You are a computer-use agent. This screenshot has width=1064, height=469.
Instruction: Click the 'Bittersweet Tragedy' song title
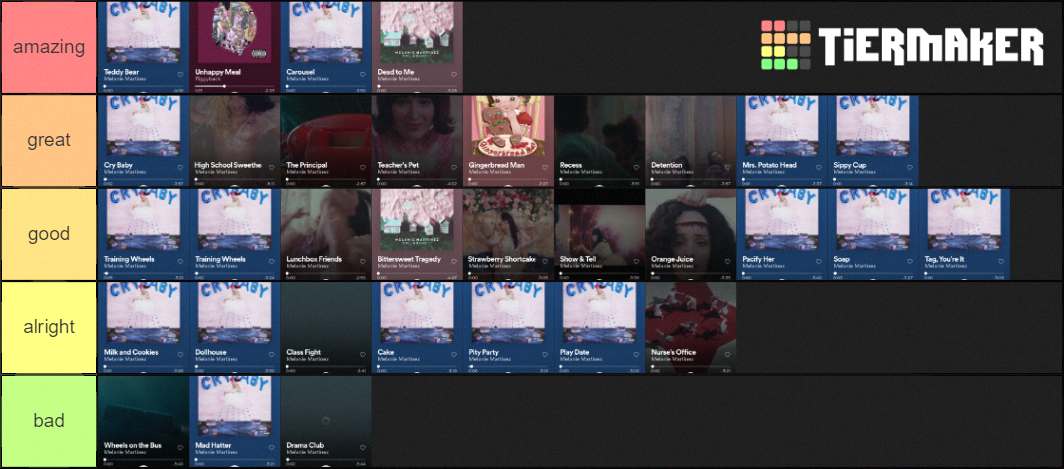[x=409, y=259]
